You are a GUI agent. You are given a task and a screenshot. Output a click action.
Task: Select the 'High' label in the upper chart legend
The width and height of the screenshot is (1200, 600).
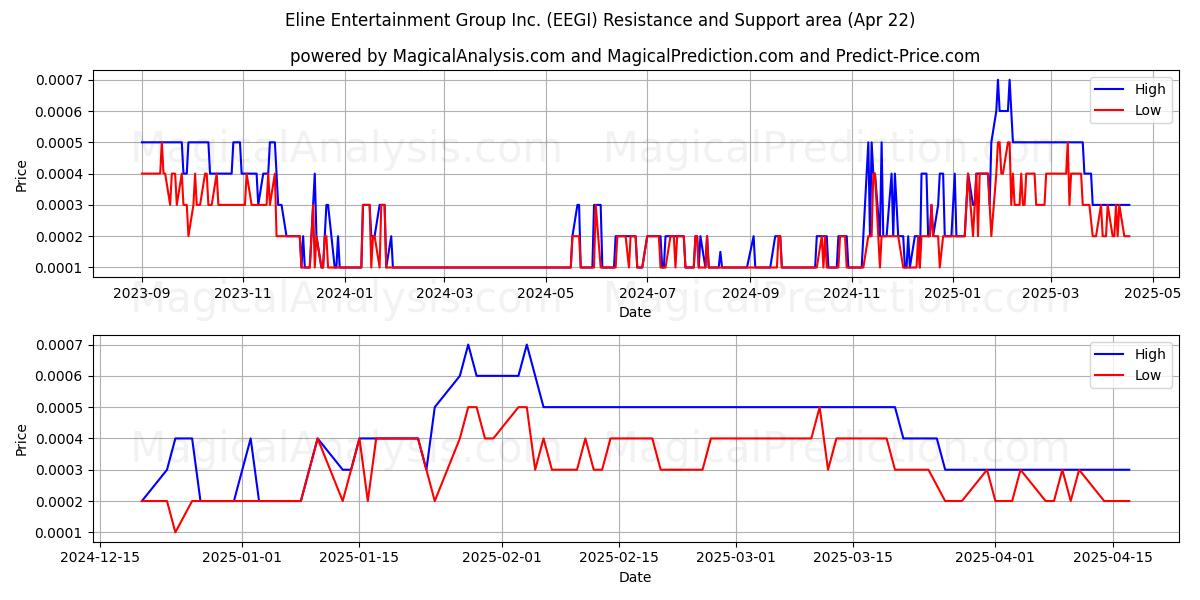(x=1150, y=89)
